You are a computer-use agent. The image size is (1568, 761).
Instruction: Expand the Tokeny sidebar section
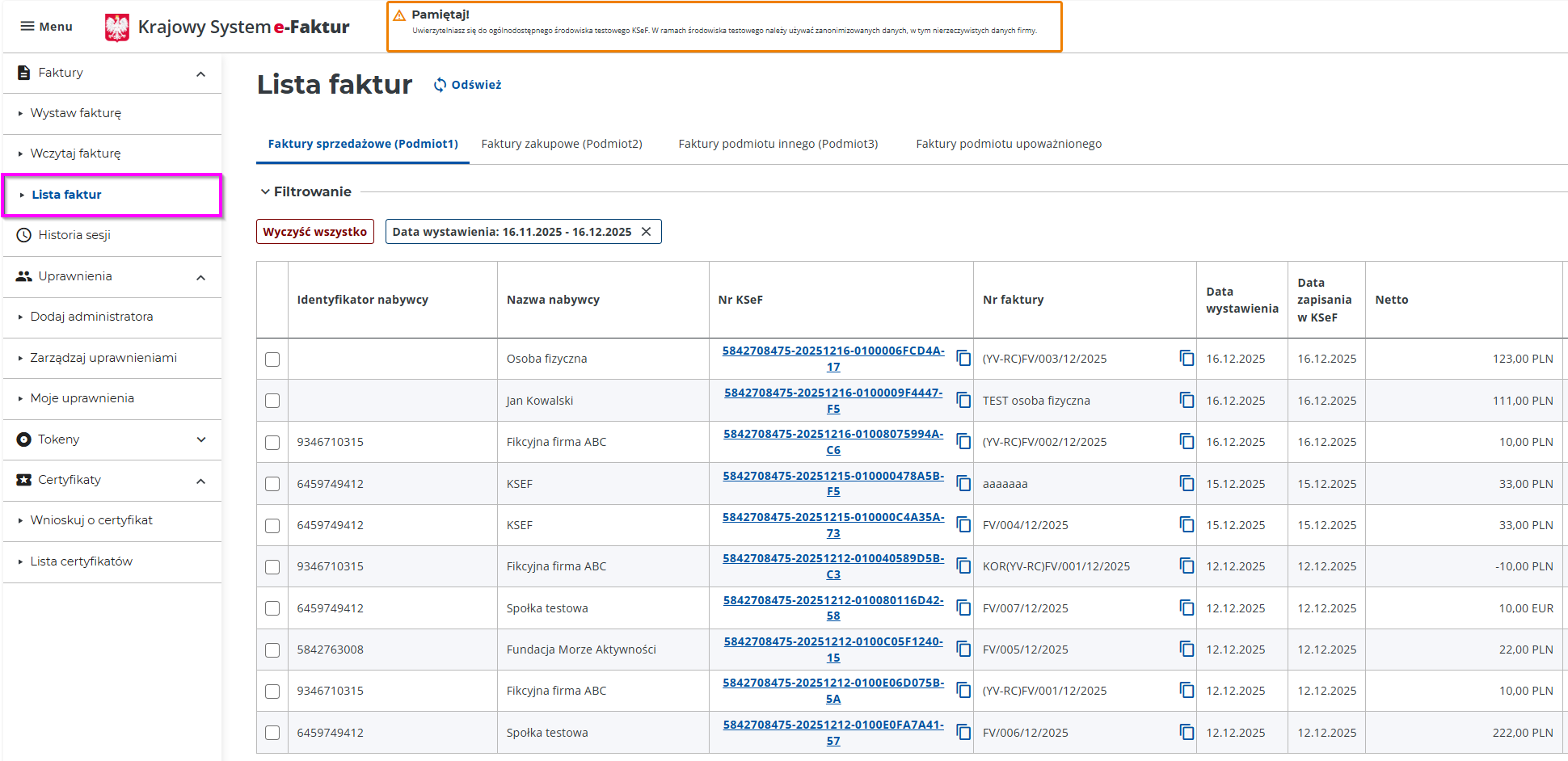coord(201,439)
